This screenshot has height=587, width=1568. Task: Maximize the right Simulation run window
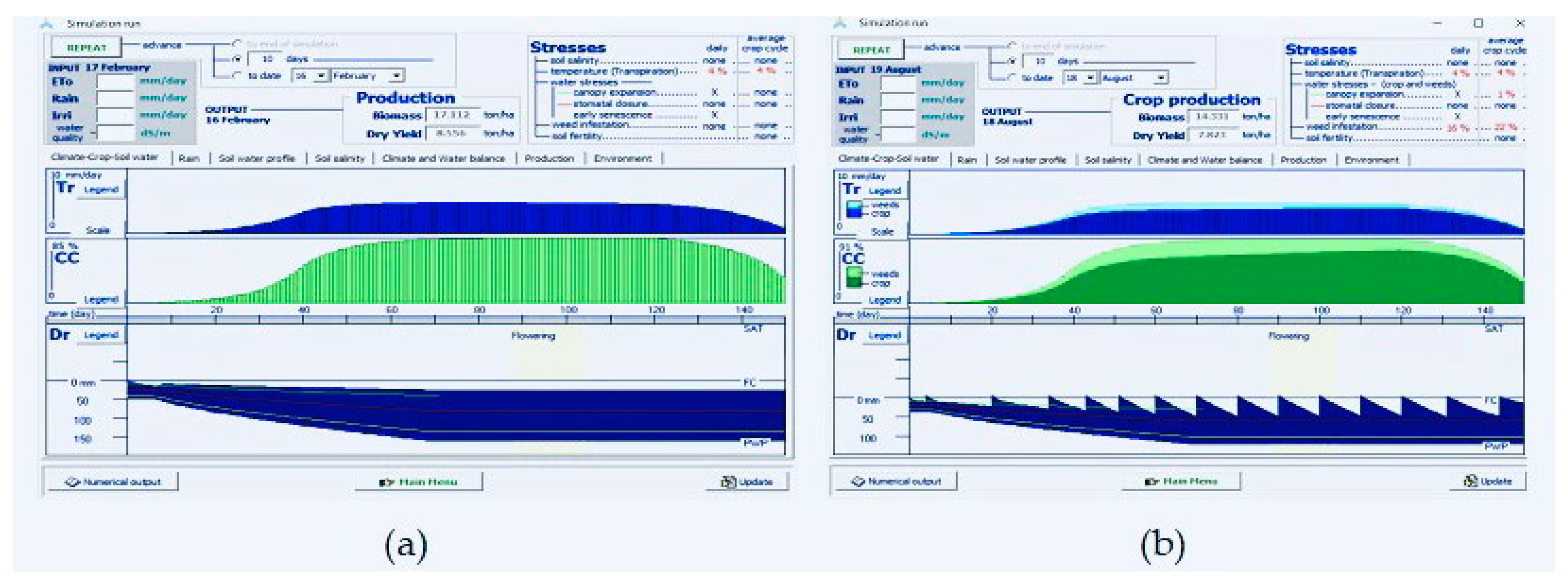[1478, 23]
